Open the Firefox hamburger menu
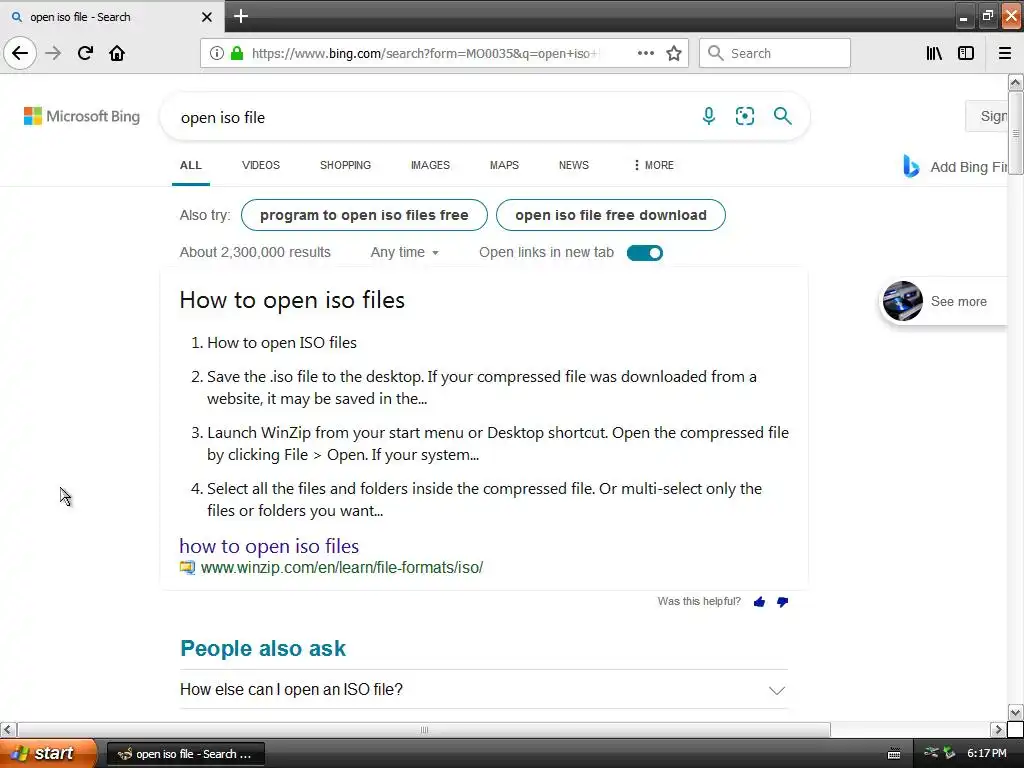Viewport: 1024px width, 768px height. [1005, 53]
